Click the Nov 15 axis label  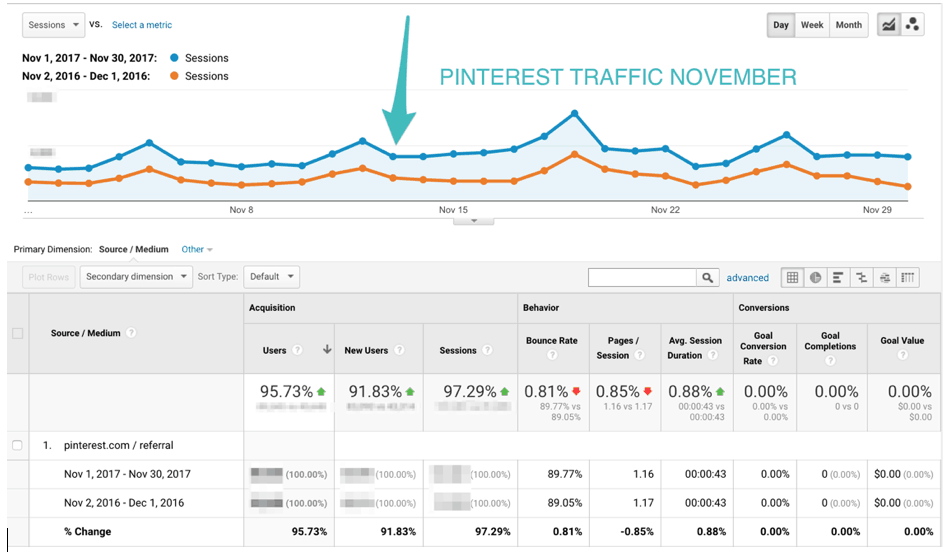pos(453,210)
